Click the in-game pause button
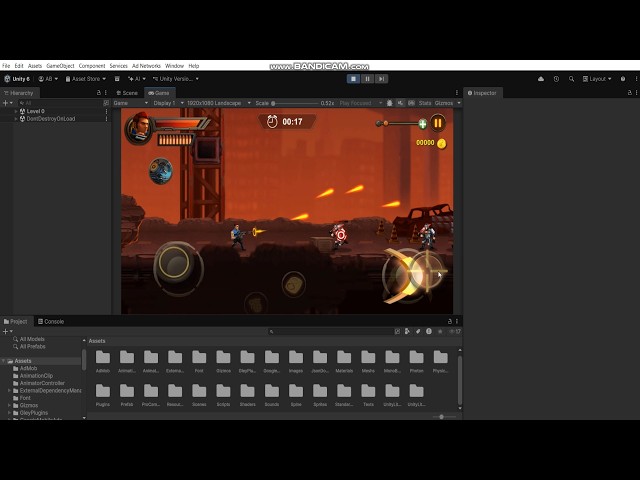The width and height of the screenshot is (640, 480). click(438, 123)
